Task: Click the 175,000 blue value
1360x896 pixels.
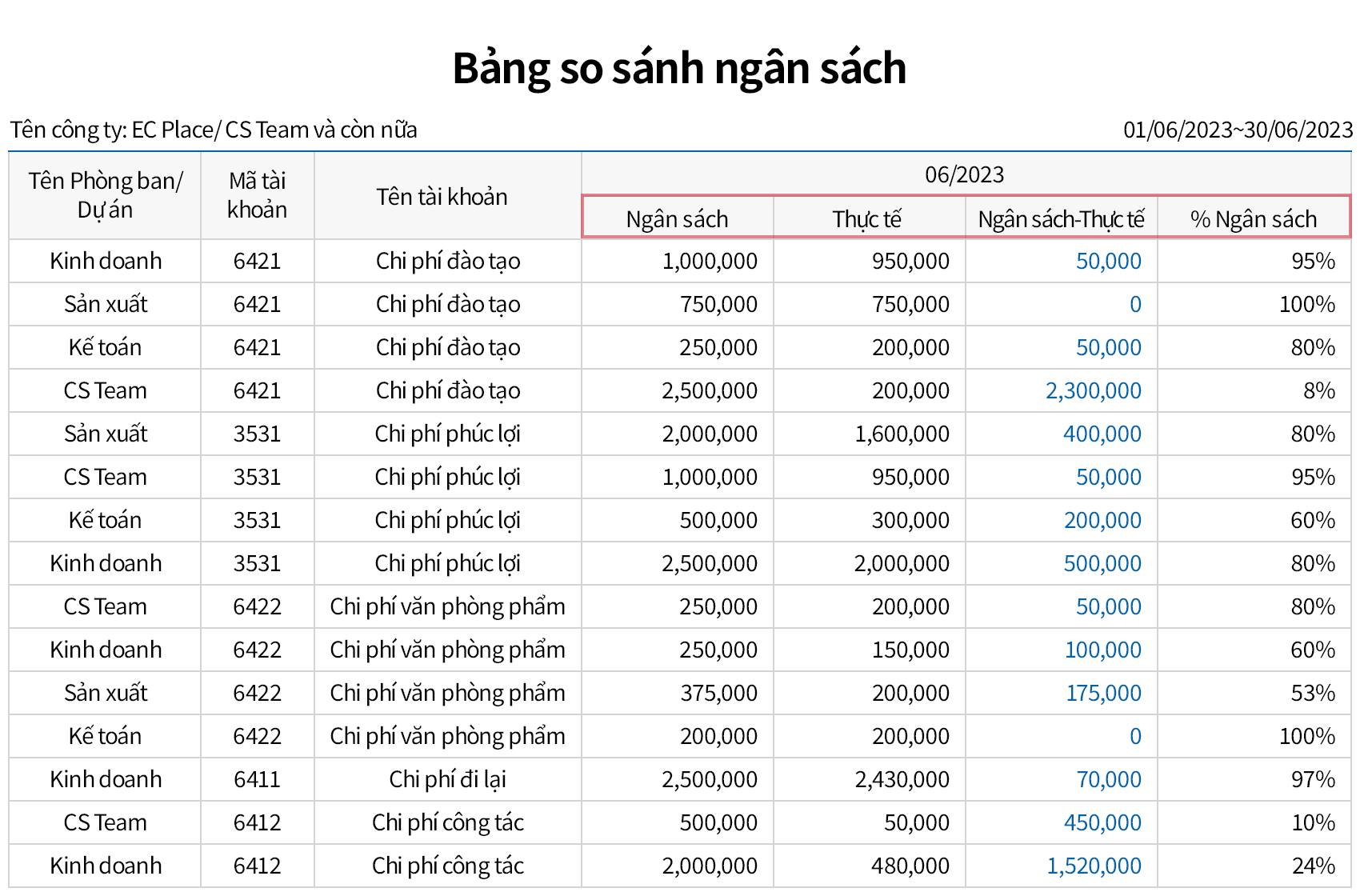Action: click(1102, 693)
